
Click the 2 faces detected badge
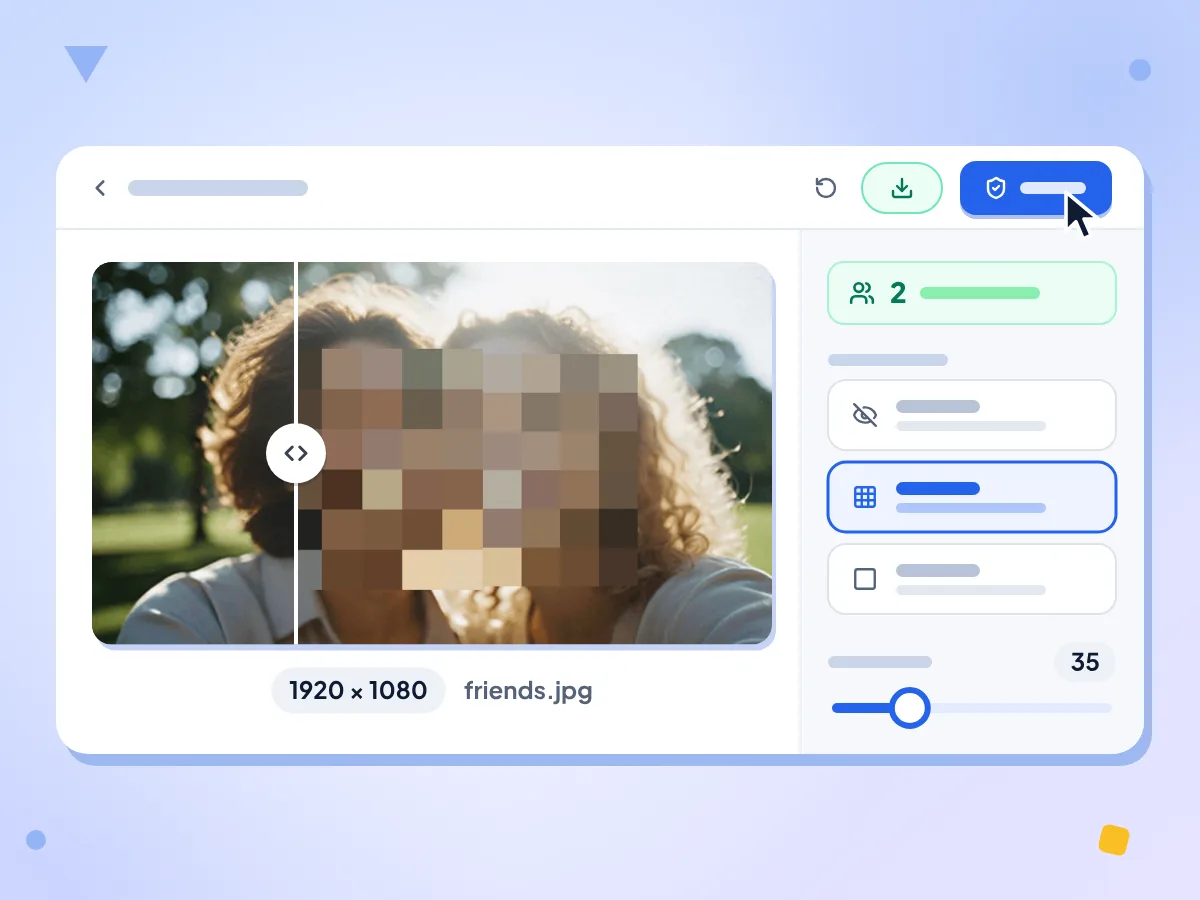tap(972, 293)
